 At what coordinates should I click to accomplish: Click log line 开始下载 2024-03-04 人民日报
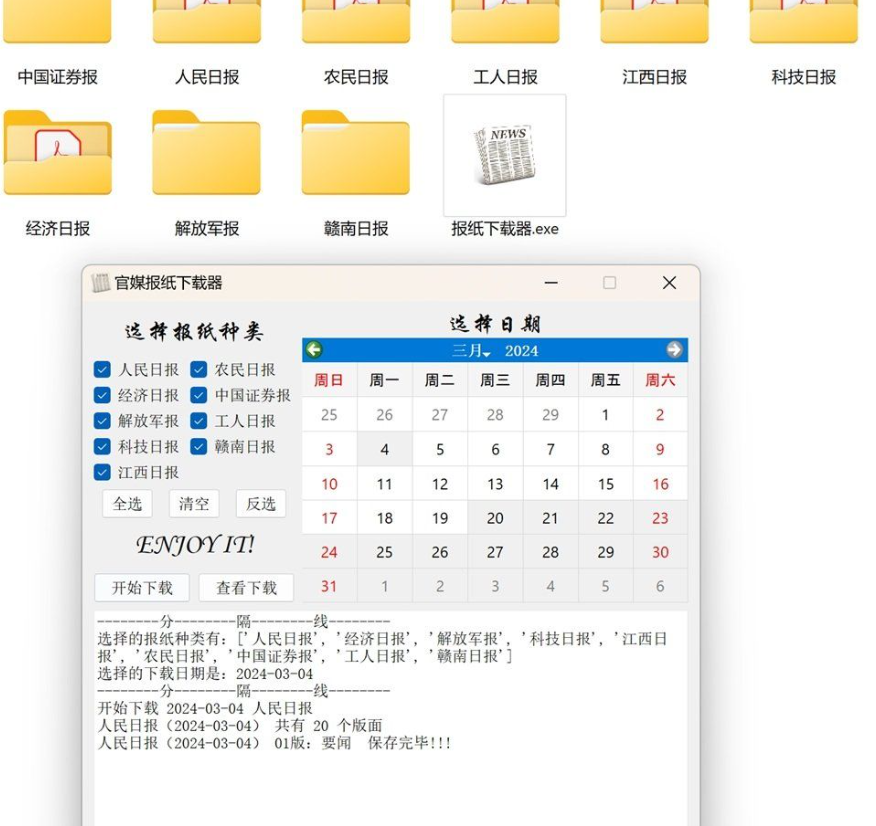click(205, 709)
